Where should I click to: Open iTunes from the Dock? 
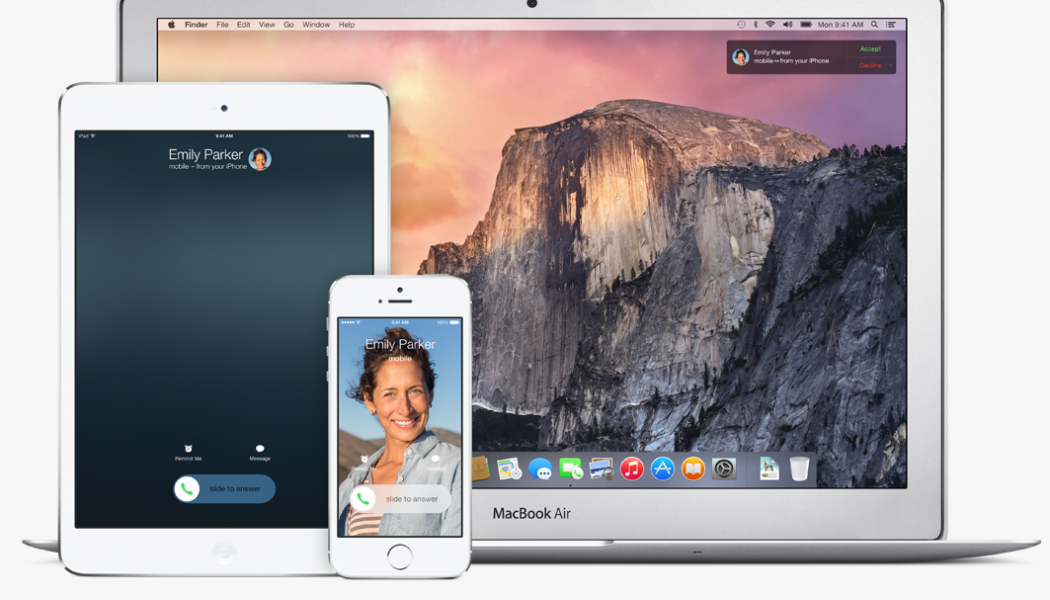tap(631, 468)
